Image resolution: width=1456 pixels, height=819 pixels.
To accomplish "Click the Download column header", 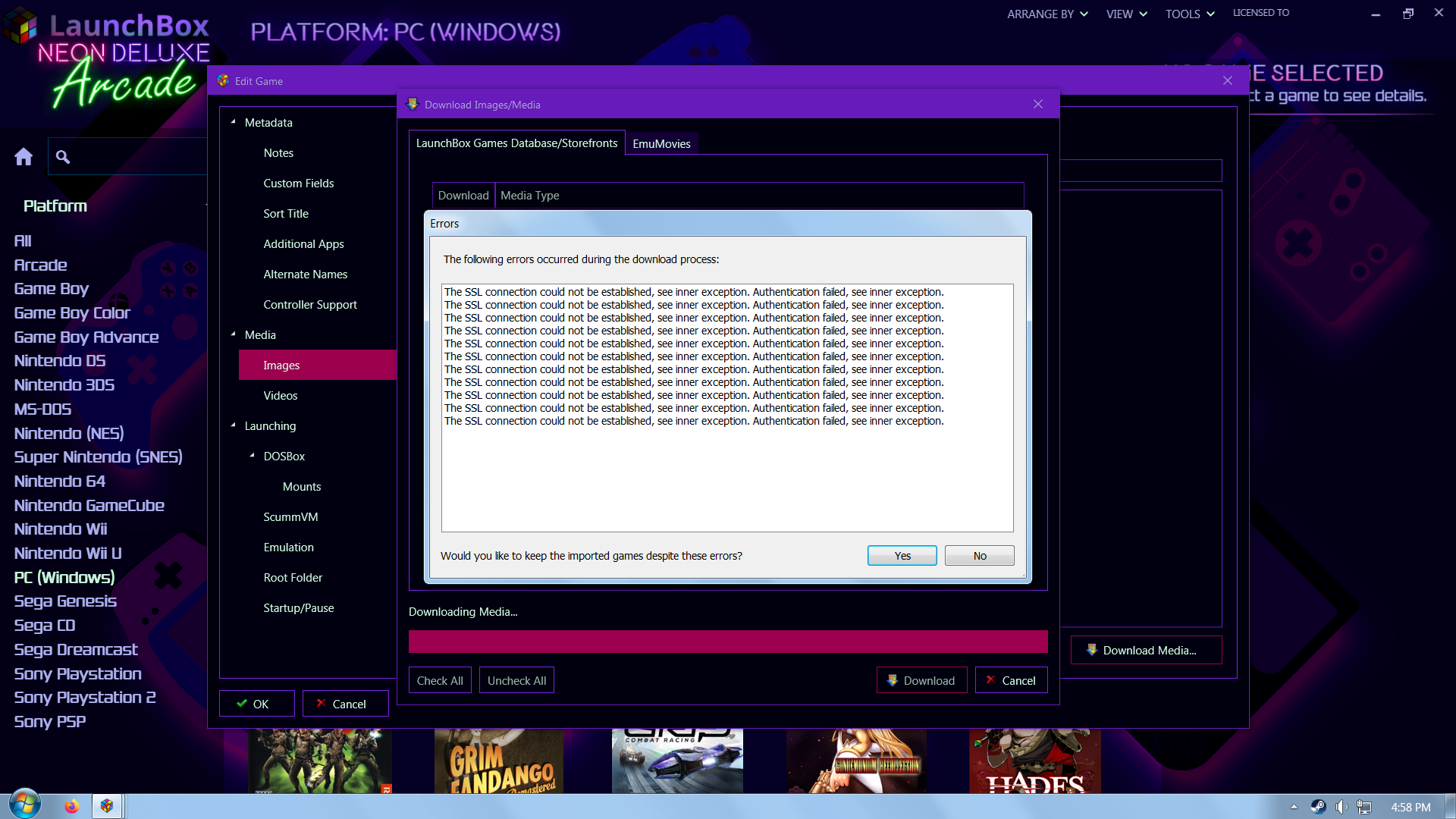I will point(463,195).
